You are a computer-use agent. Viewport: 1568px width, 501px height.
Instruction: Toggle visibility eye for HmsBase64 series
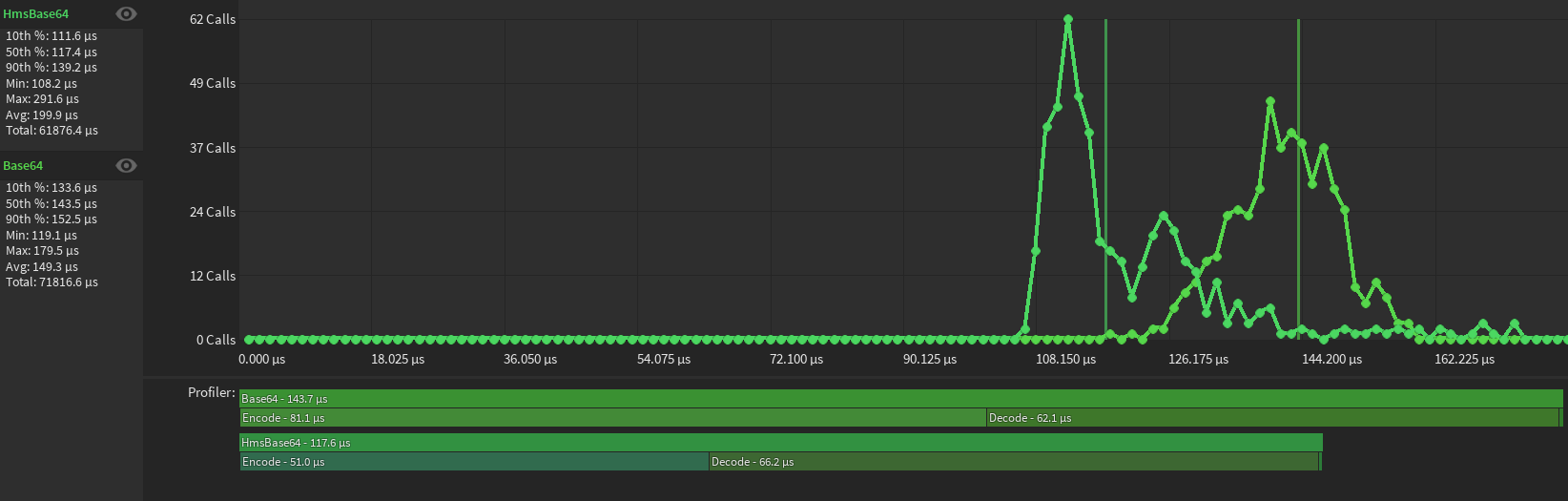[126, 14]
